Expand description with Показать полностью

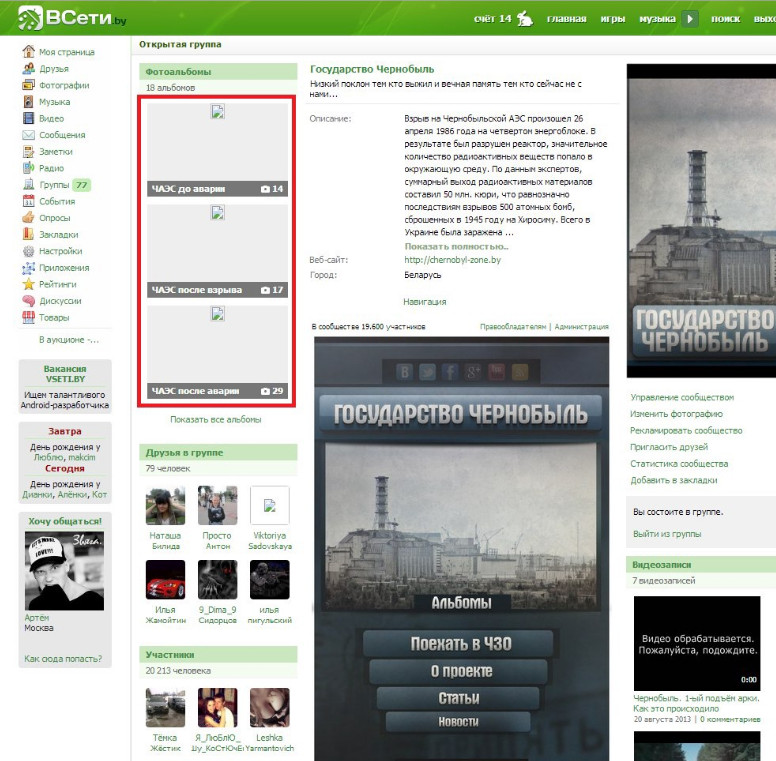456,246
